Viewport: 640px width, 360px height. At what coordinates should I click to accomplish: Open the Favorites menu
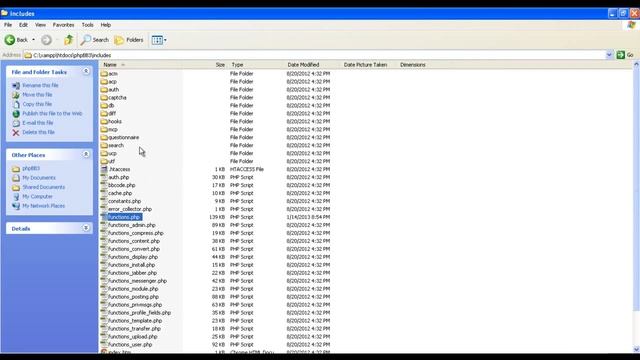pyautogui.click(x=64, y=25)
